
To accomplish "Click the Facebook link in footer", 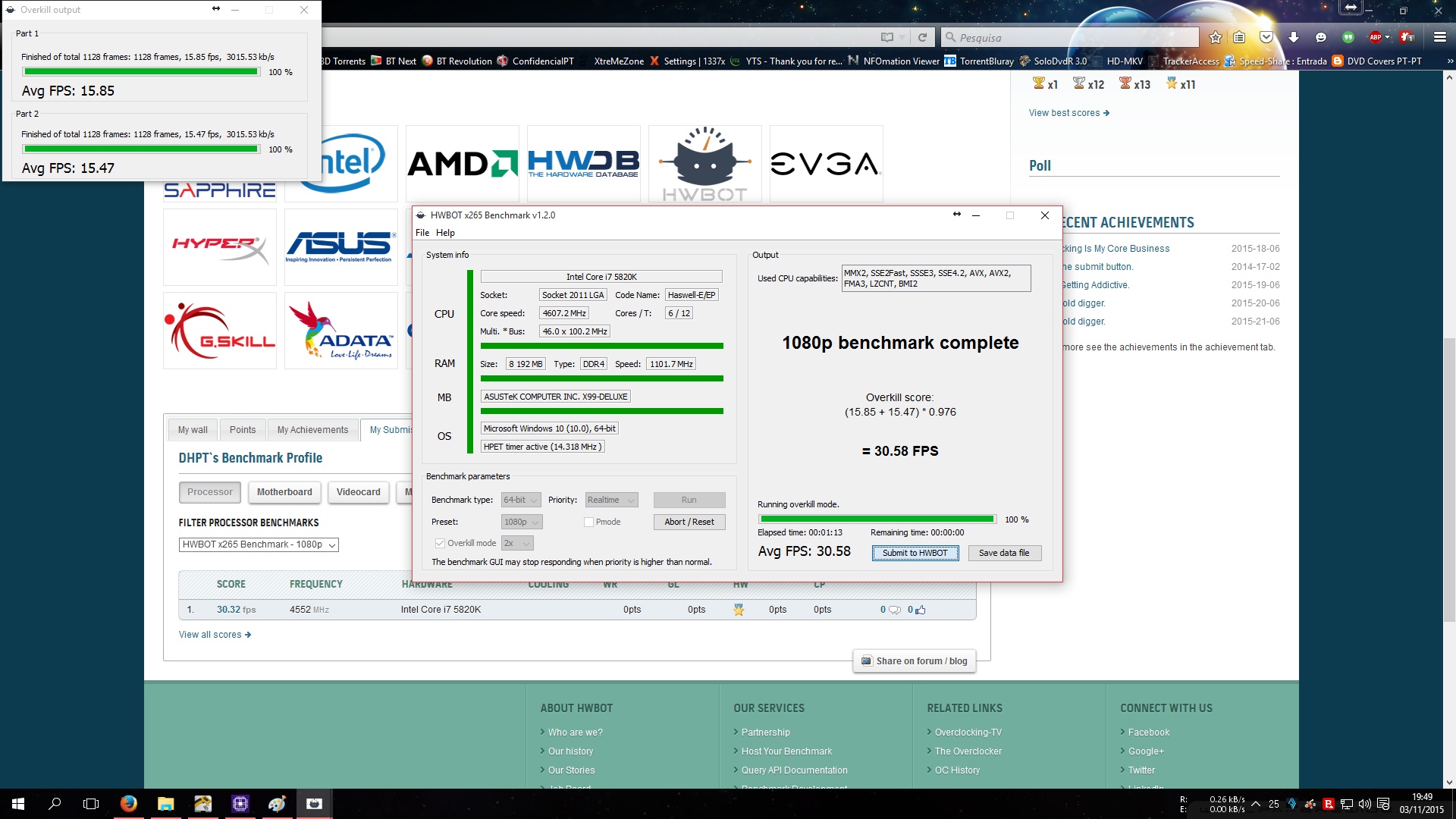I will coord(1148,733).
